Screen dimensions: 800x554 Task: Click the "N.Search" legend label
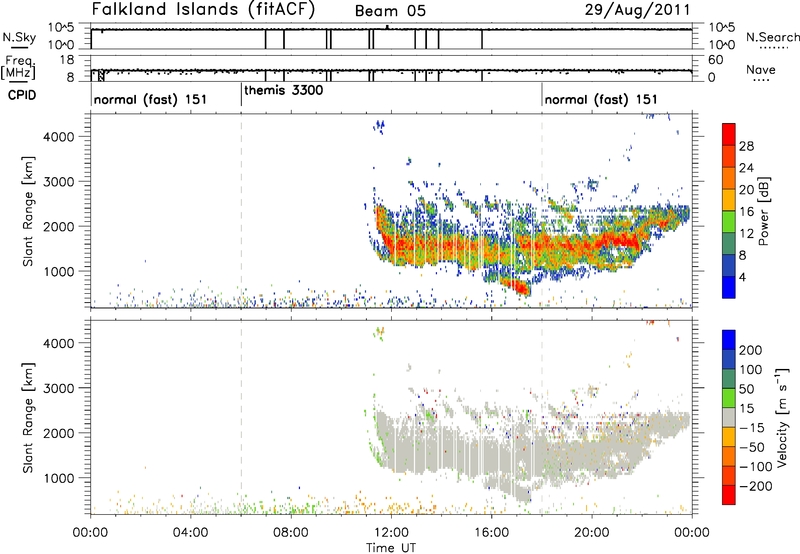(772, 37)
